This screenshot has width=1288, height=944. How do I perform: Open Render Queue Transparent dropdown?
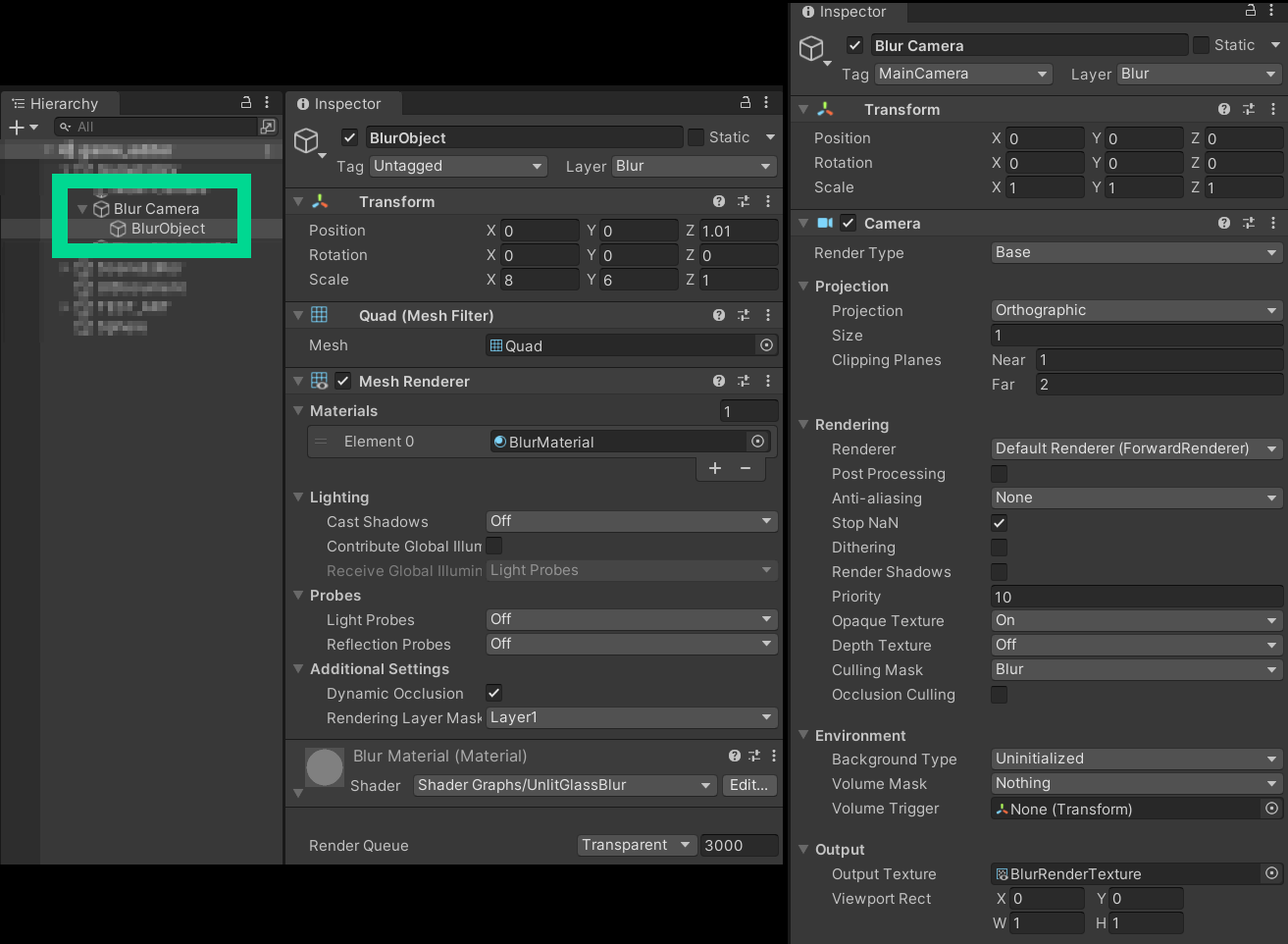(x=637, y=845)
